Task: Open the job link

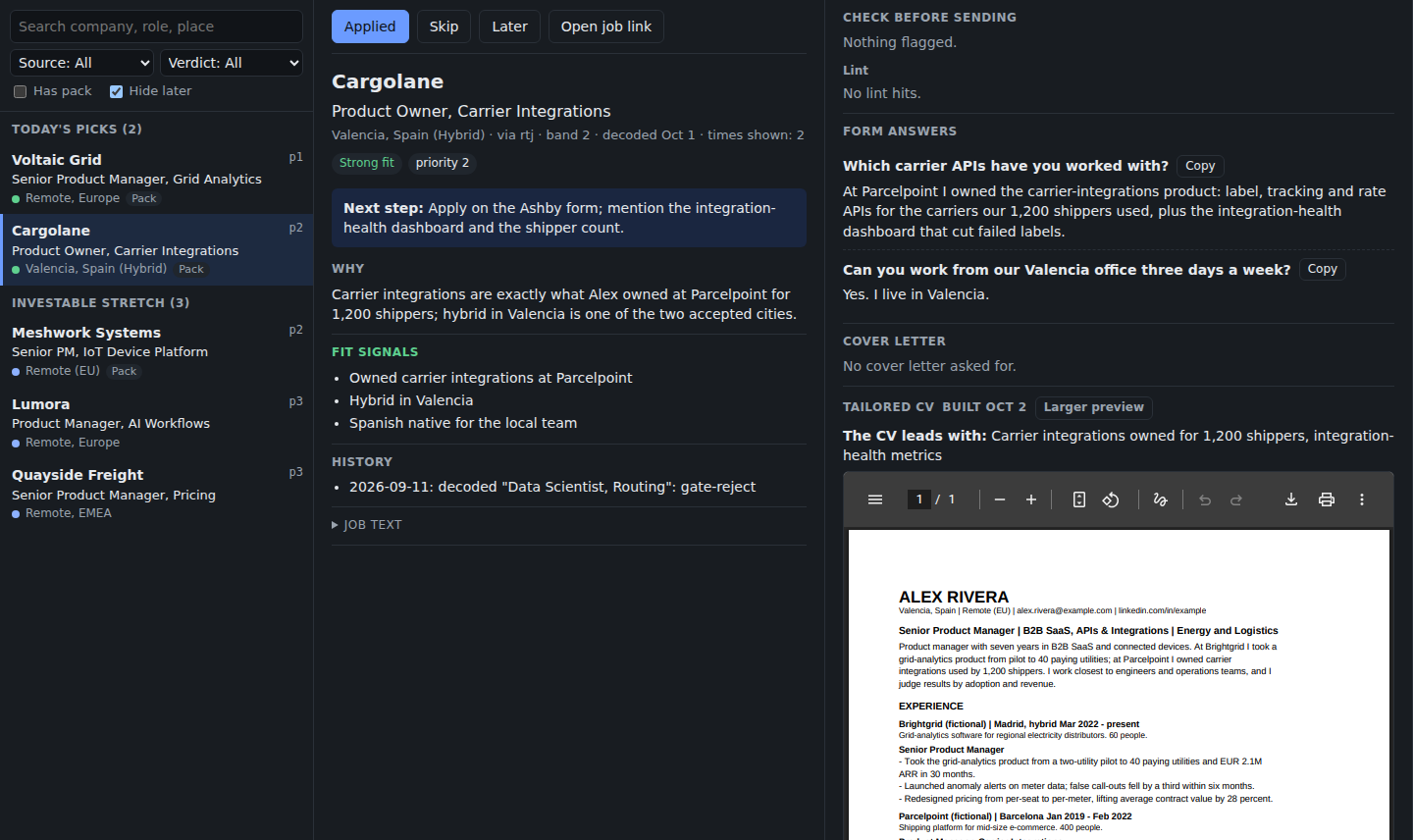Action: [606, 26]
